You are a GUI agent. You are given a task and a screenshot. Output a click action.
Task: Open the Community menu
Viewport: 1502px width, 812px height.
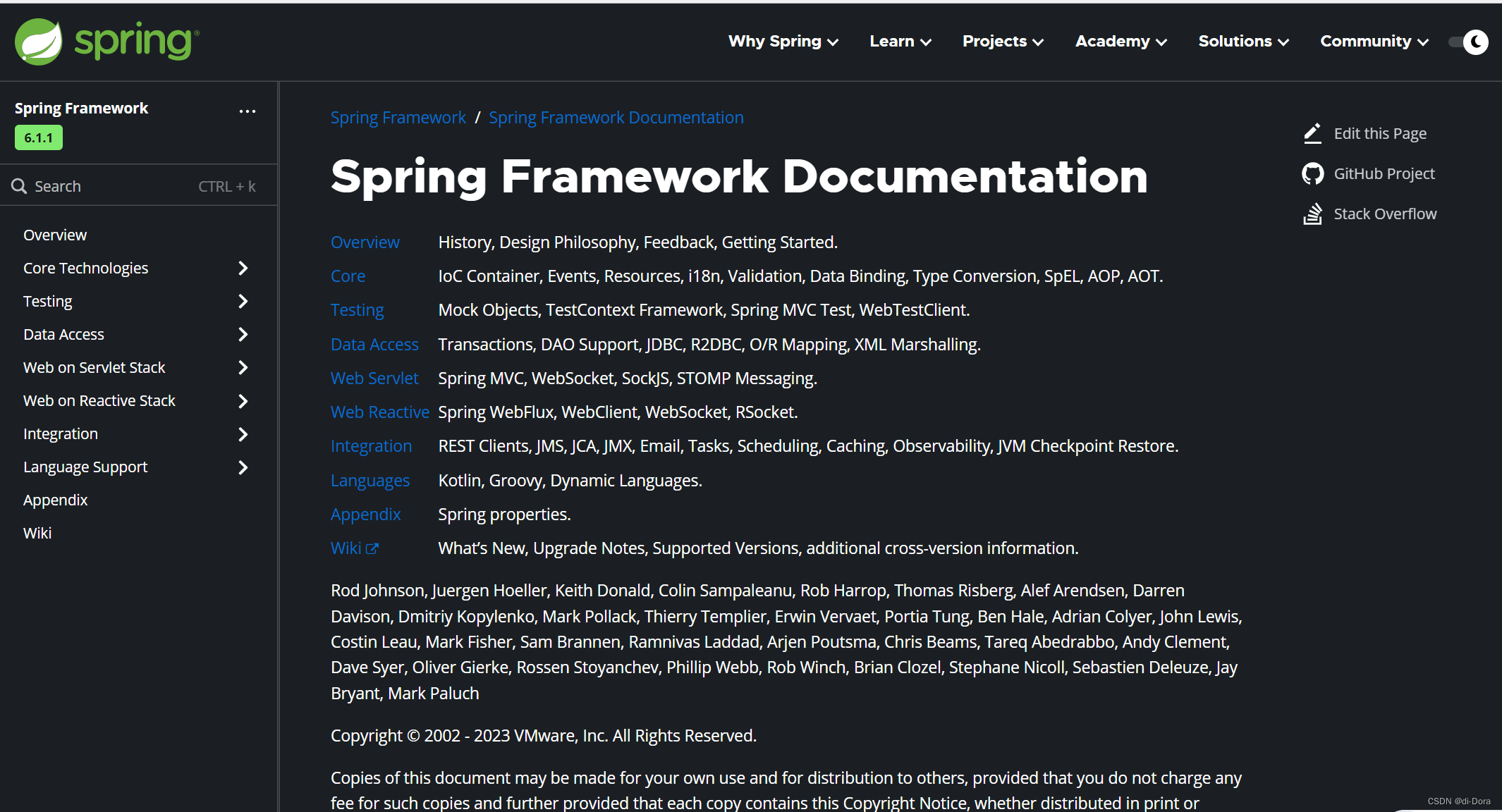tap(1374, 41)
